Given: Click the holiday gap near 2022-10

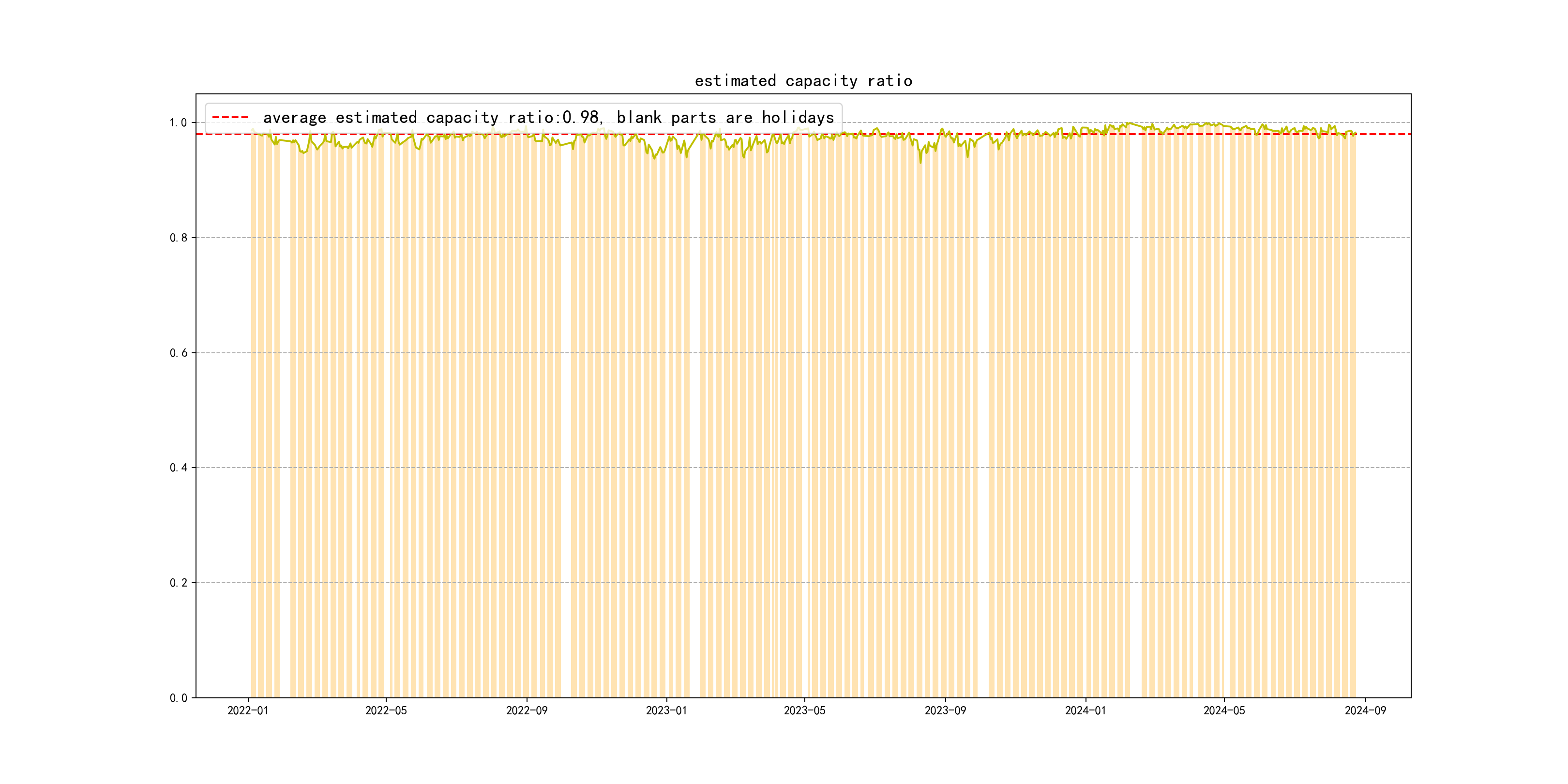Looking at the screenshot, I should (x=566, y=426).
